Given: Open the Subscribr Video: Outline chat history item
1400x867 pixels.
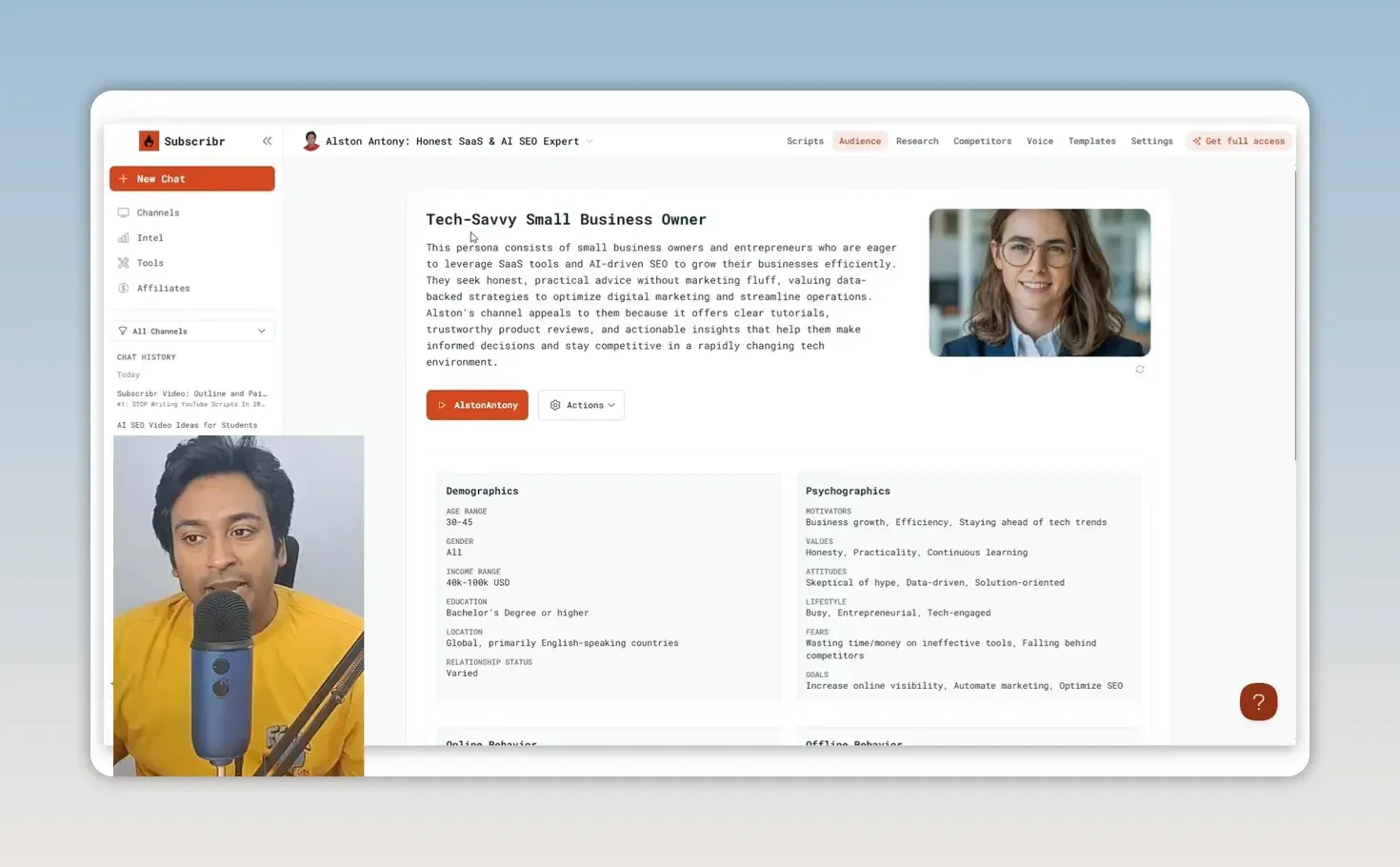Looking at the screenshot, I should click(x=192, y=398).
